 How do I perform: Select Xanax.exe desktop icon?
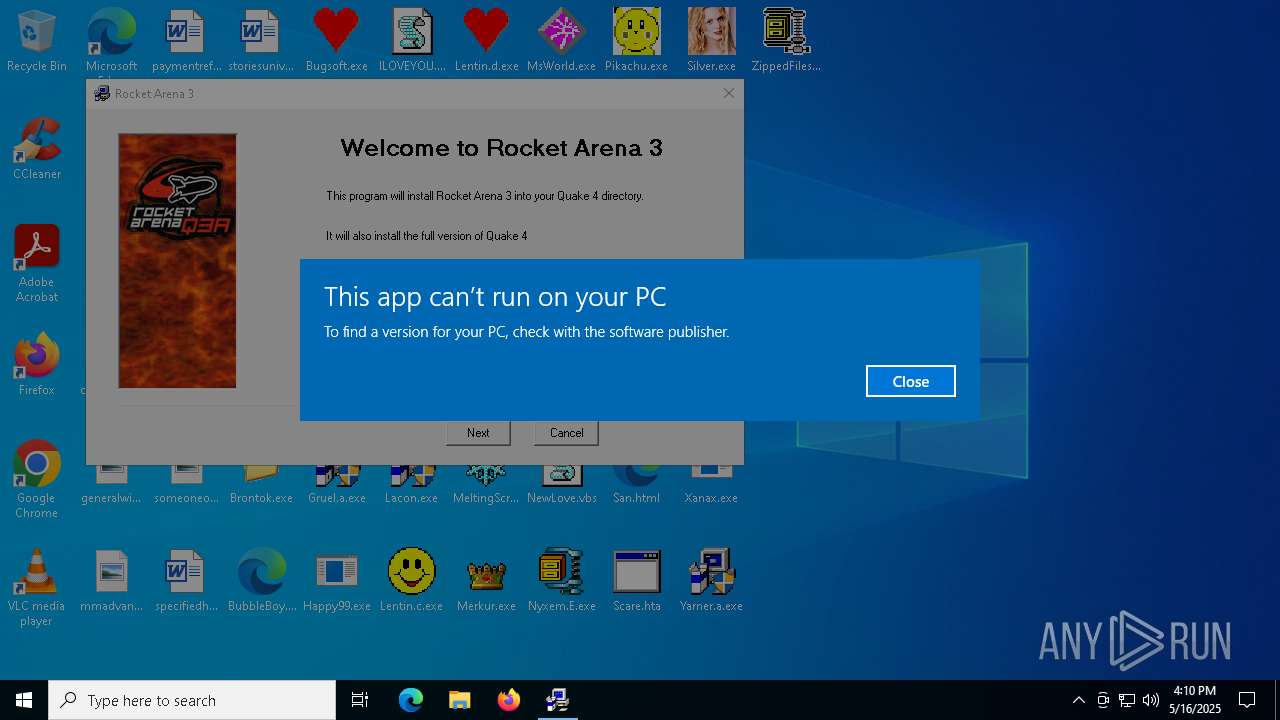point(711,486)
